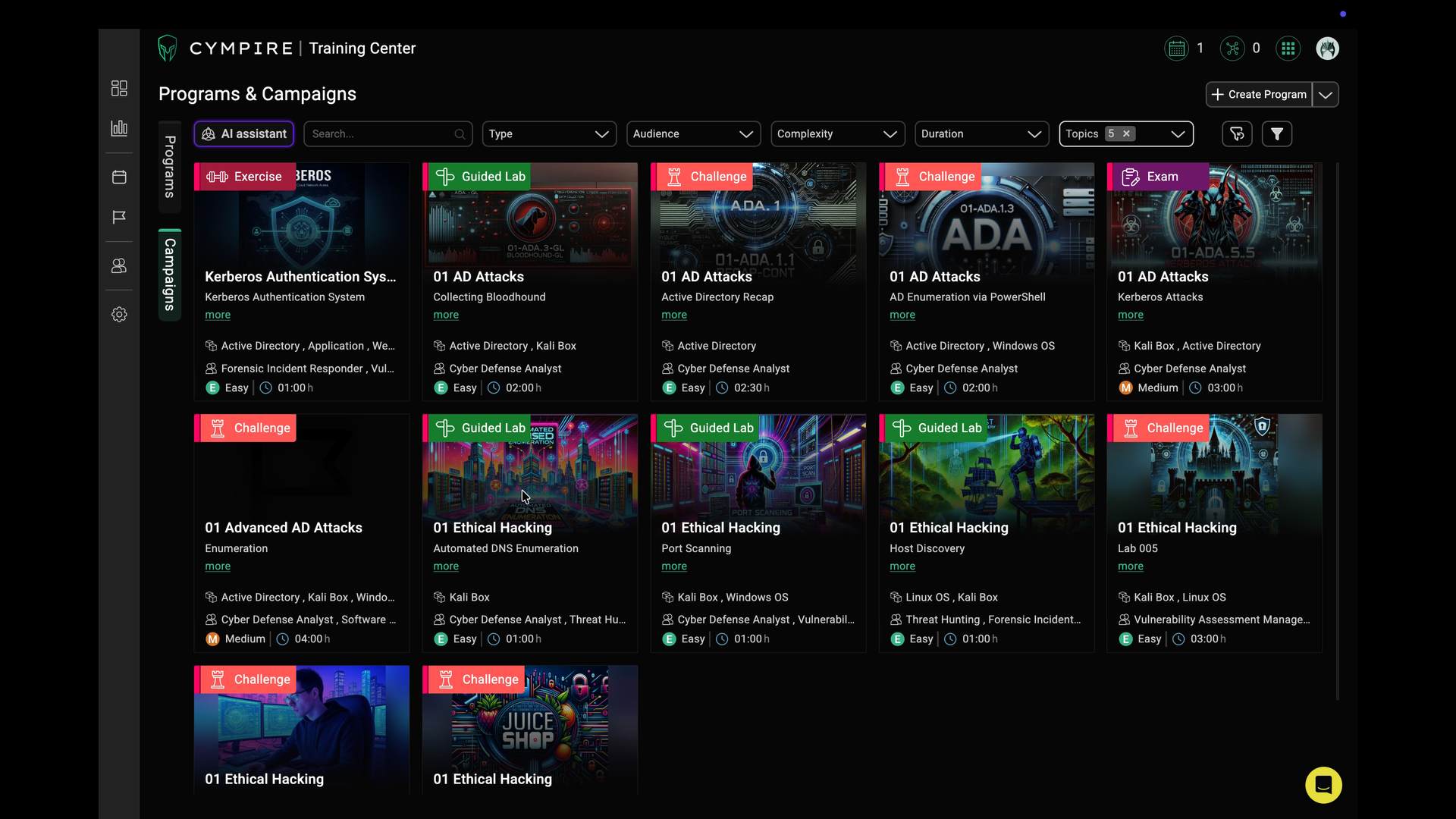The width and height of the screenshot is (1456, 819).
Task: Open the users group sidebar icon
Action: pos(119,266)
